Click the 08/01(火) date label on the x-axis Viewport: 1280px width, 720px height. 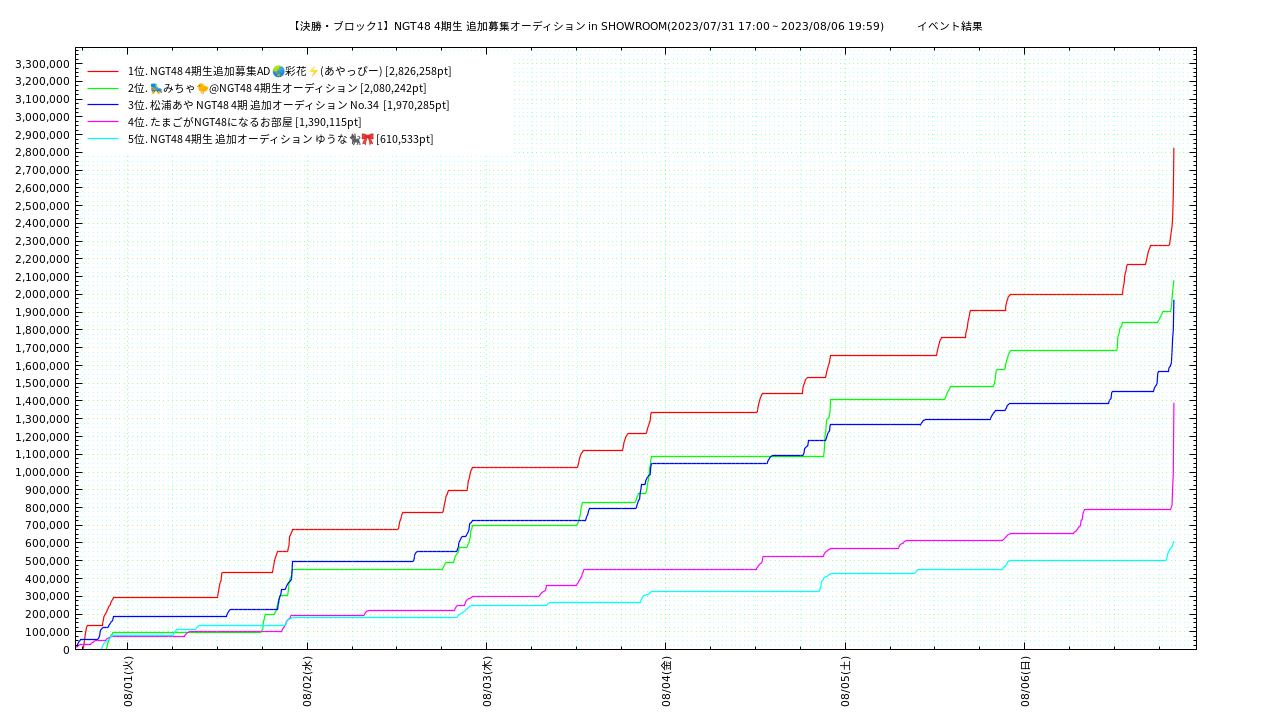129,682
